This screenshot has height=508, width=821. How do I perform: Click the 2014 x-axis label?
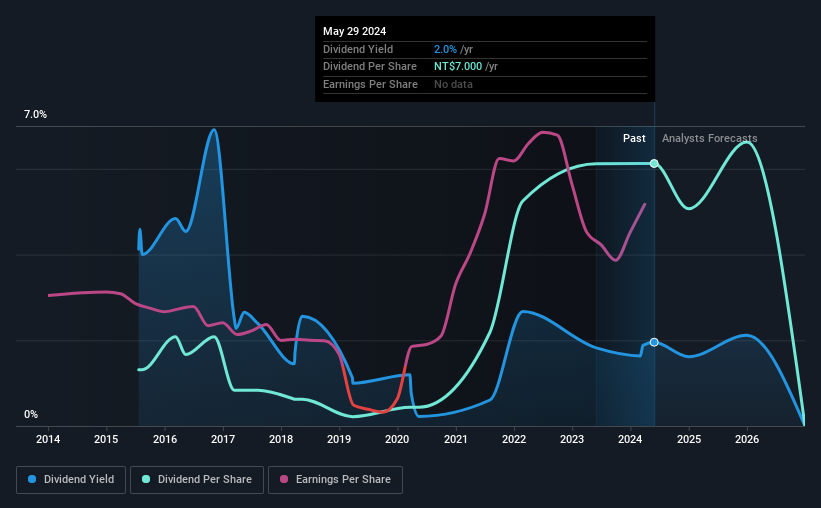[x=48, y=439]
